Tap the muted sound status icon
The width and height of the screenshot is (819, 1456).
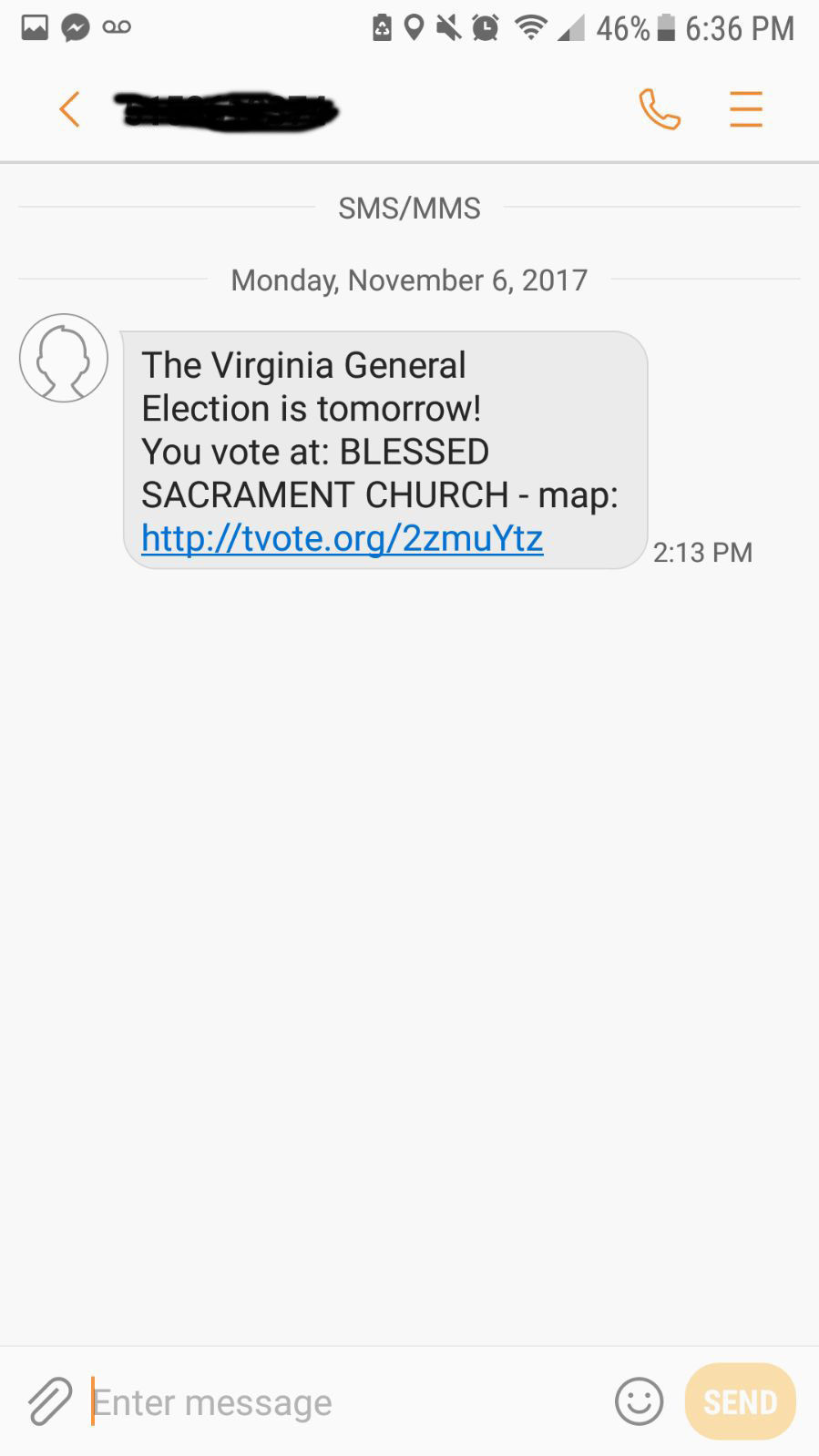coord(448,28)
